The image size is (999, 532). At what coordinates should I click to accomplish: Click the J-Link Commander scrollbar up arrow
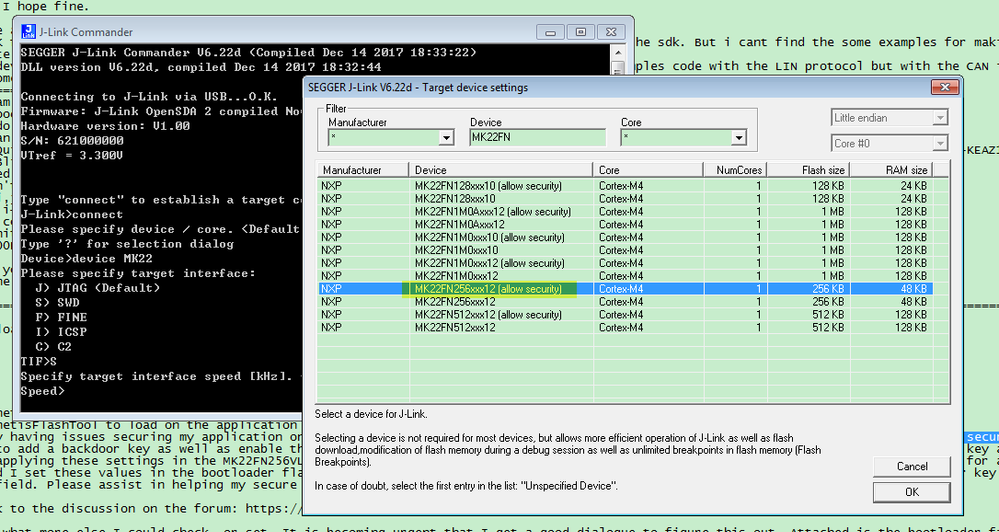617,54
